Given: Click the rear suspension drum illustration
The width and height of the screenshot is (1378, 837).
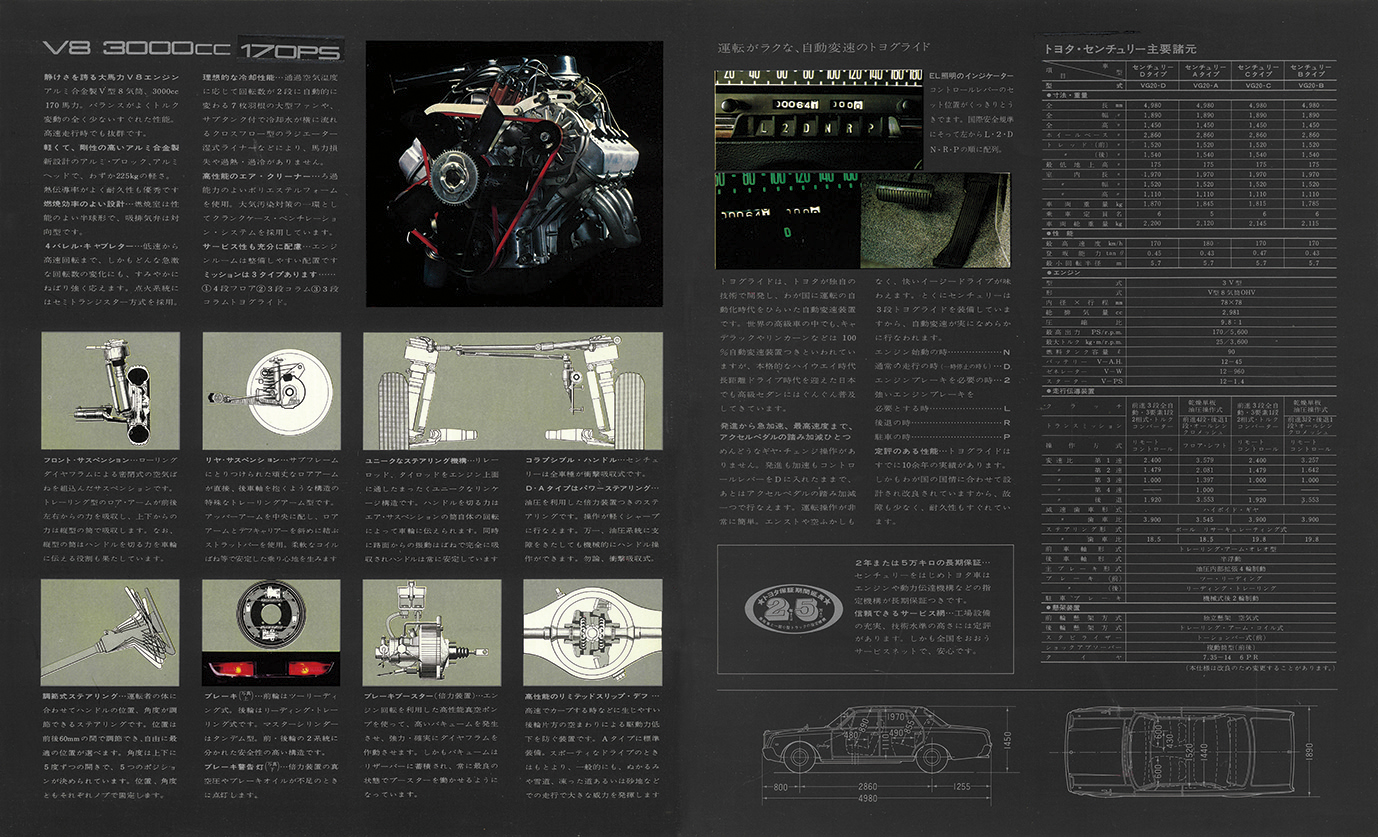Looking at the screenshot, I should tap(271, 390).
